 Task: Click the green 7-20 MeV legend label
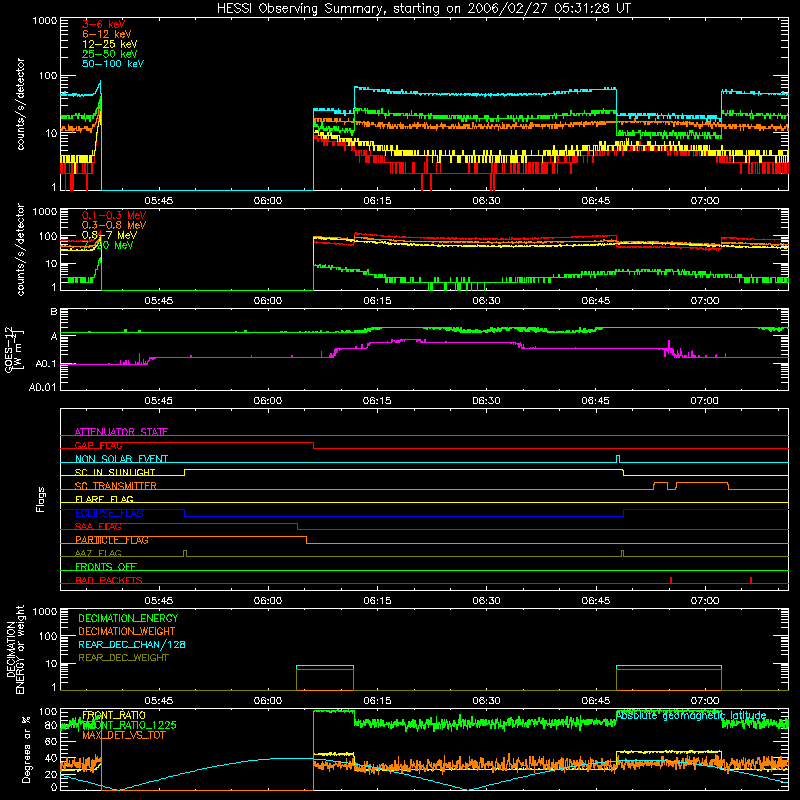[108, 245]
